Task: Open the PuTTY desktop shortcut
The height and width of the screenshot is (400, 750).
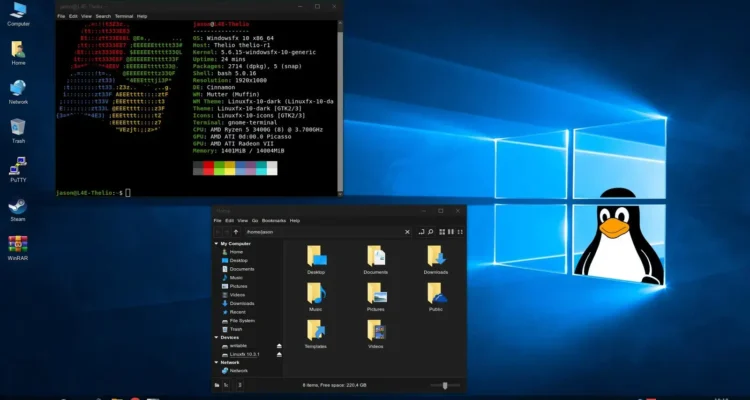Action: point(18,167)
